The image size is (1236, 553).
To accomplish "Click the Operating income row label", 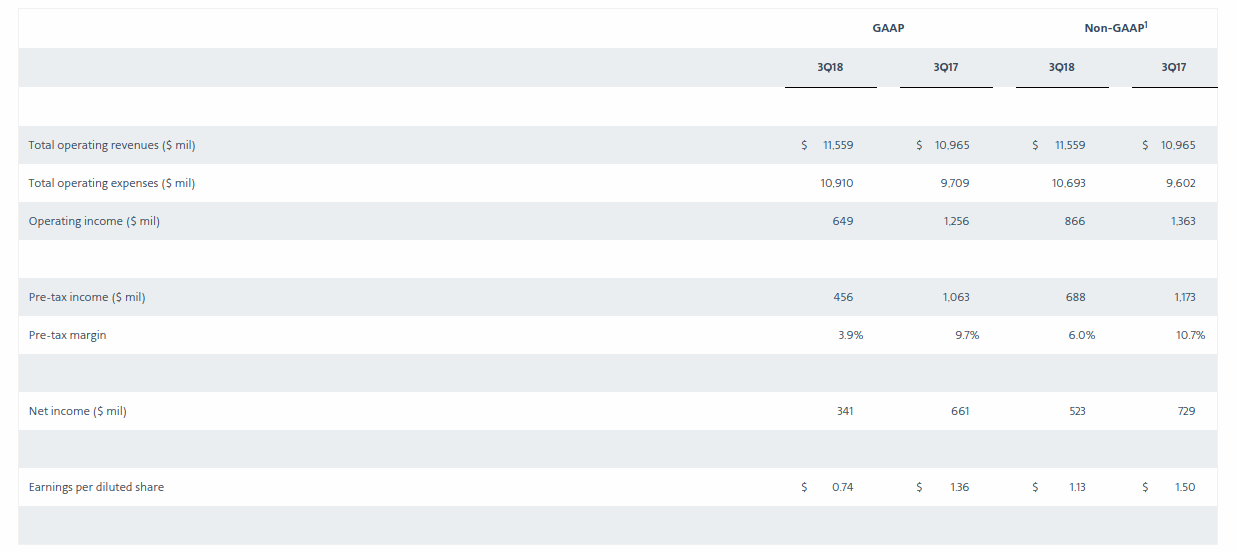I will click(x=94, y=221).
